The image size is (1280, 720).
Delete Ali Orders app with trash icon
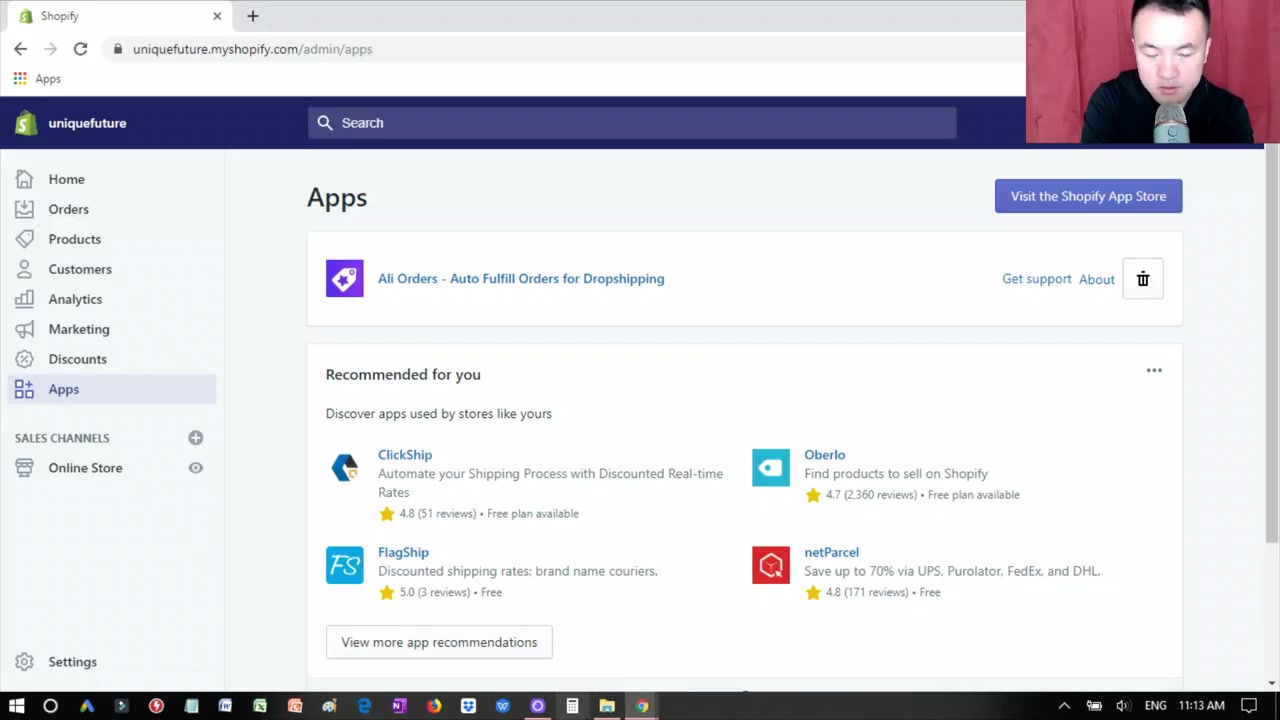[x=1143, y=279]
